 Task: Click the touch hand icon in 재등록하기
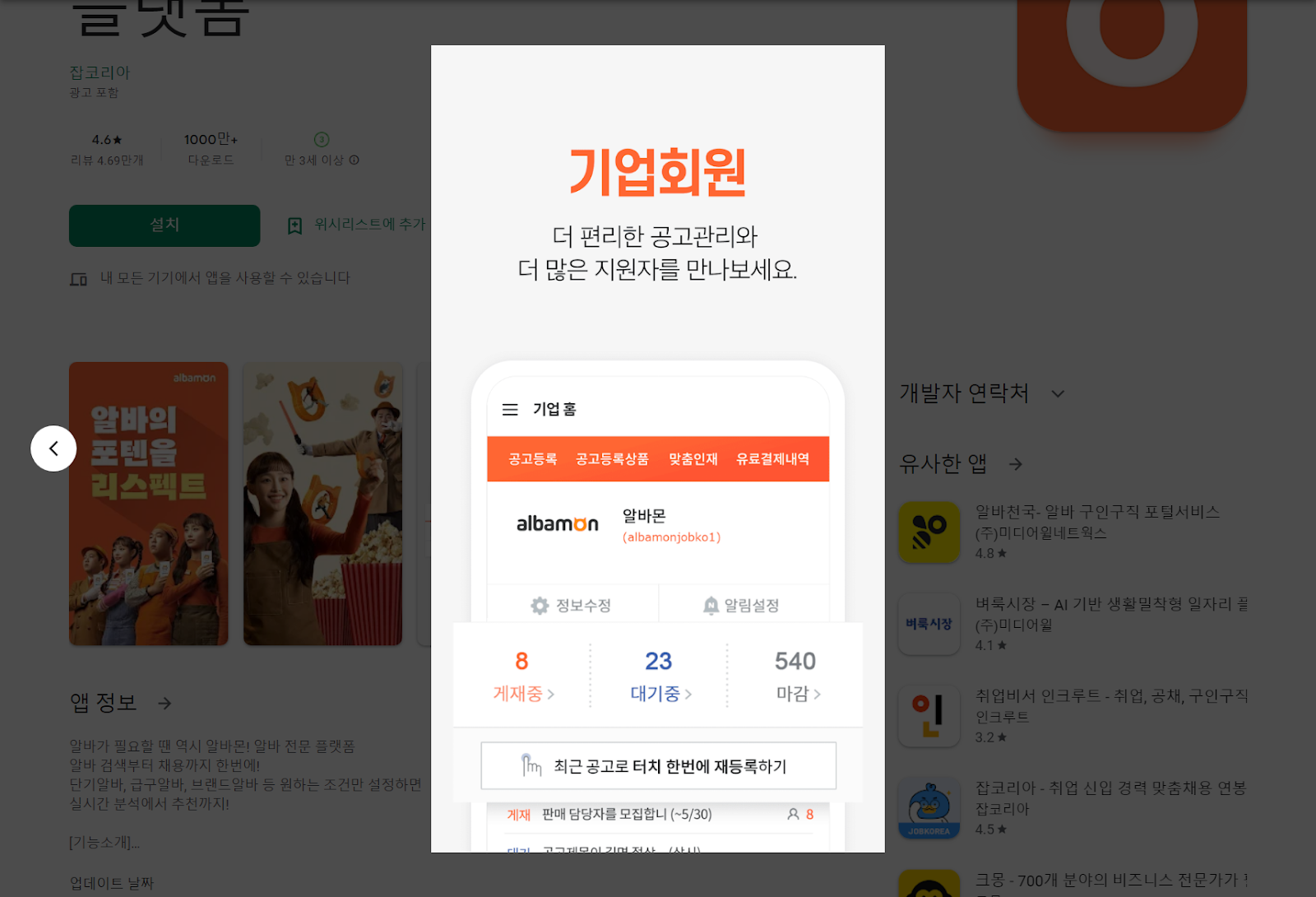click(531, 765)
